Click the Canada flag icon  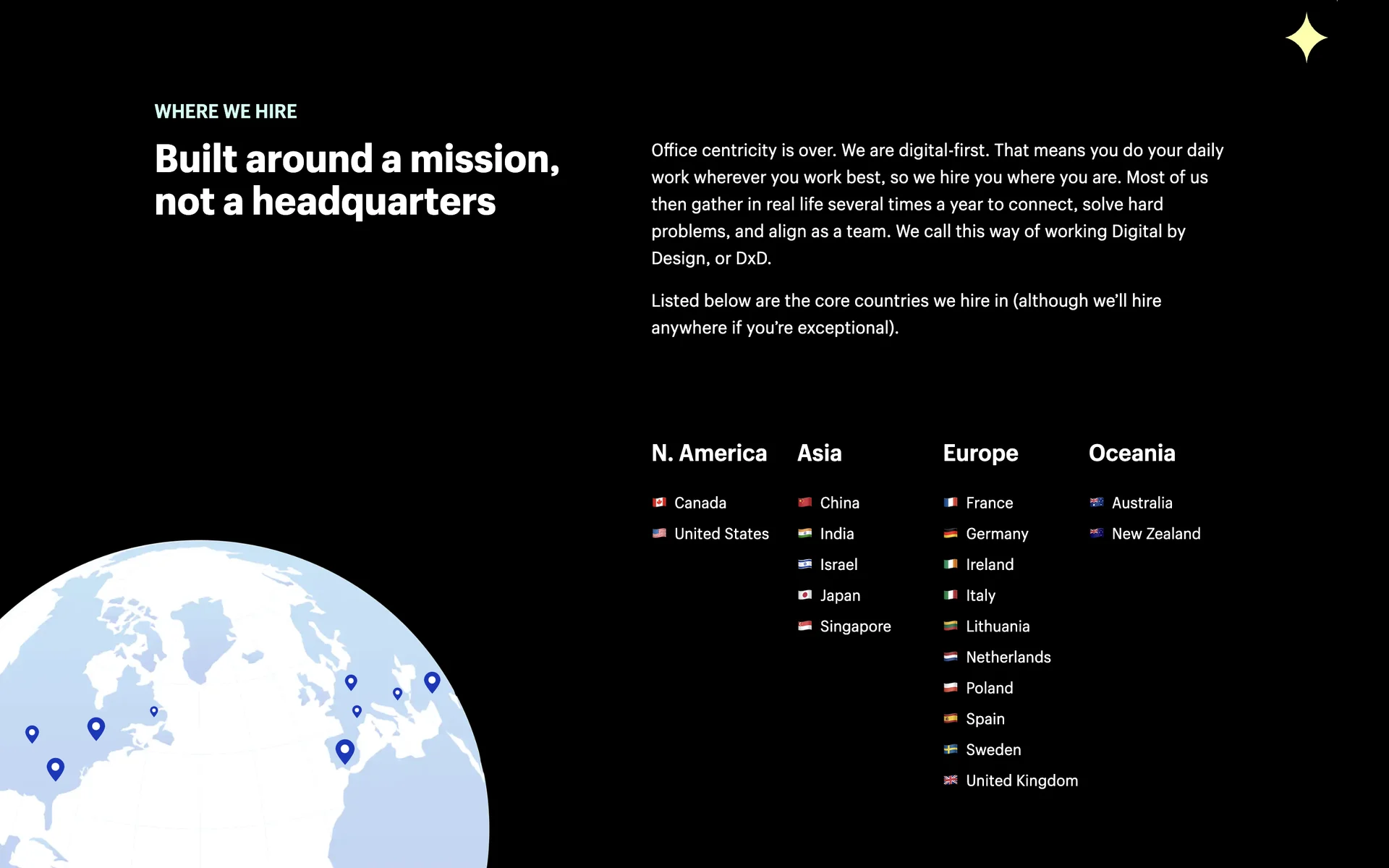[x=659, y=502]
